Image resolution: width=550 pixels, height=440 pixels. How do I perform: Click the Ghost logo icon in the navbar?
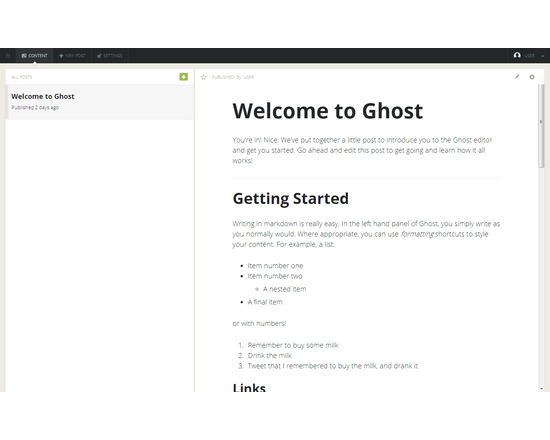[x=8, y=56]
